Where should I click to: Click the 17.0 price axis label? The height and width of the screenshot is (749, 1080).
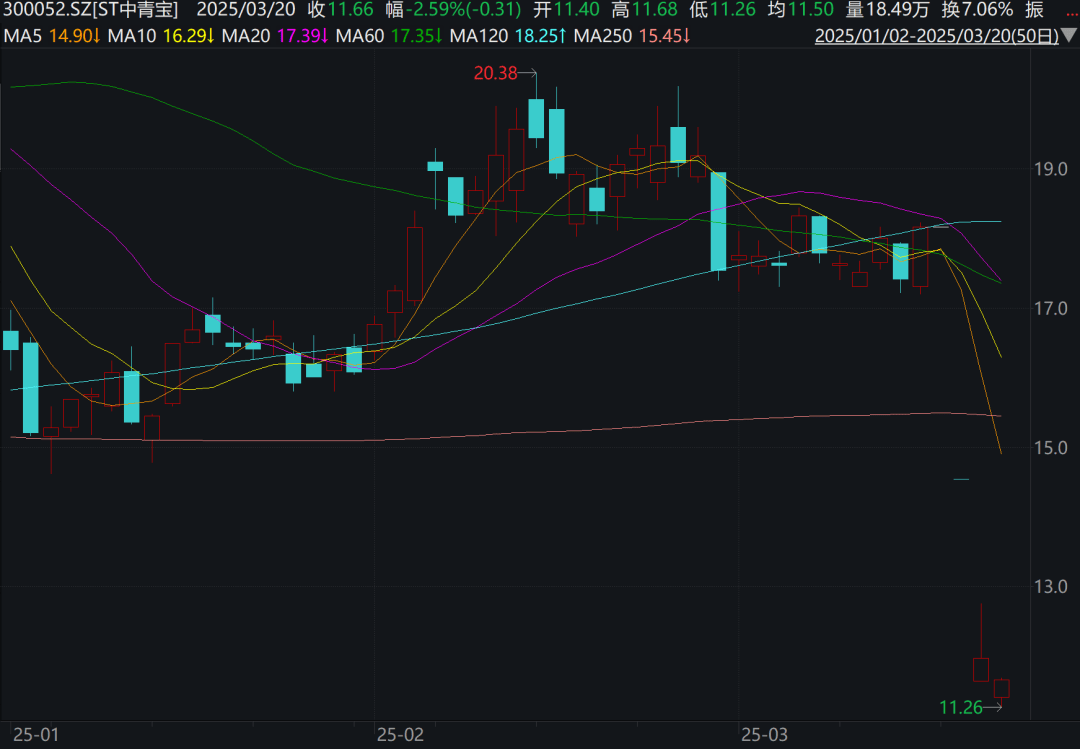(1050, 309)
